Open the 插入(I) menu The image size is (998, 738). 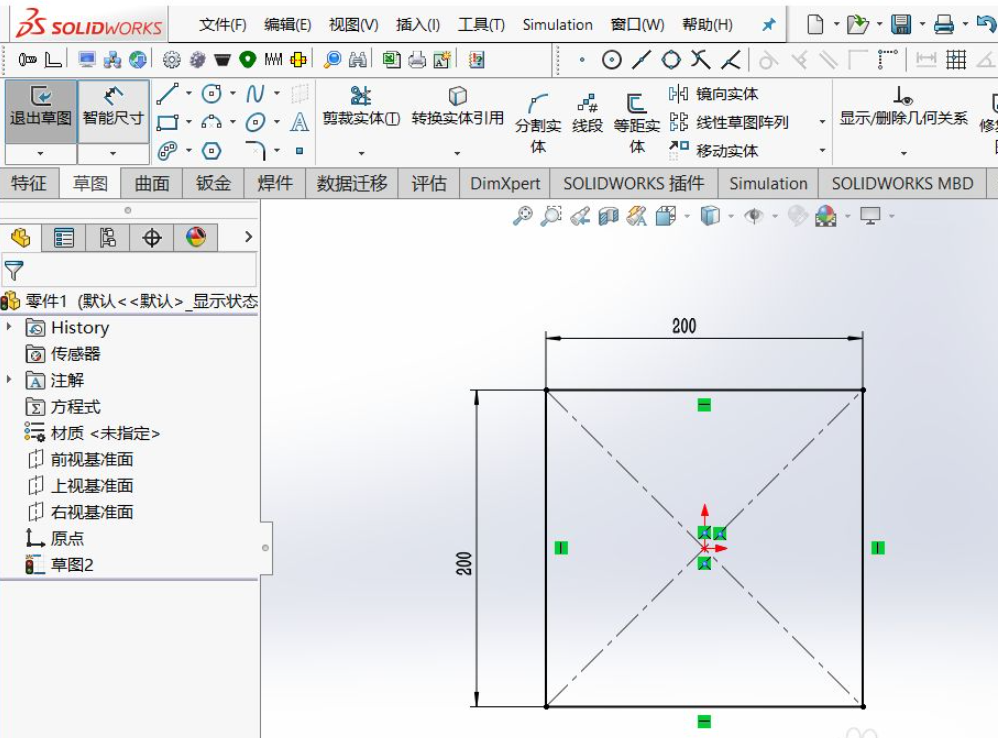(418, 25)
